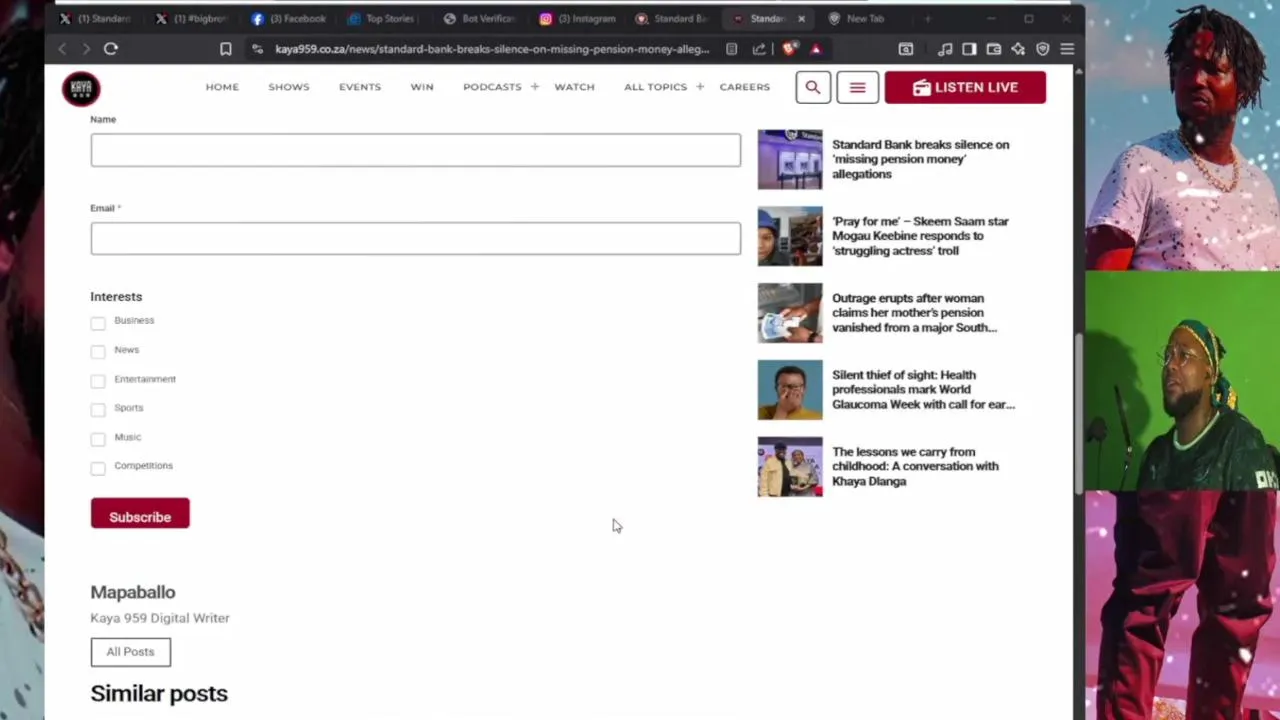This screenshot has height=720, width=1280.
Task: Open All Posts by Mapaballo
Action: [x=130, y=652]
